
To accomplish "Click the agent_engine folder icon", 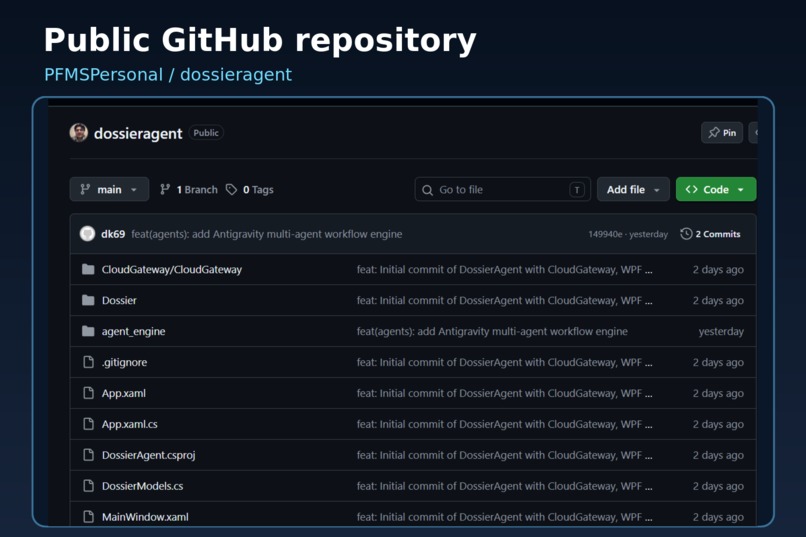I will click(88, 331).
